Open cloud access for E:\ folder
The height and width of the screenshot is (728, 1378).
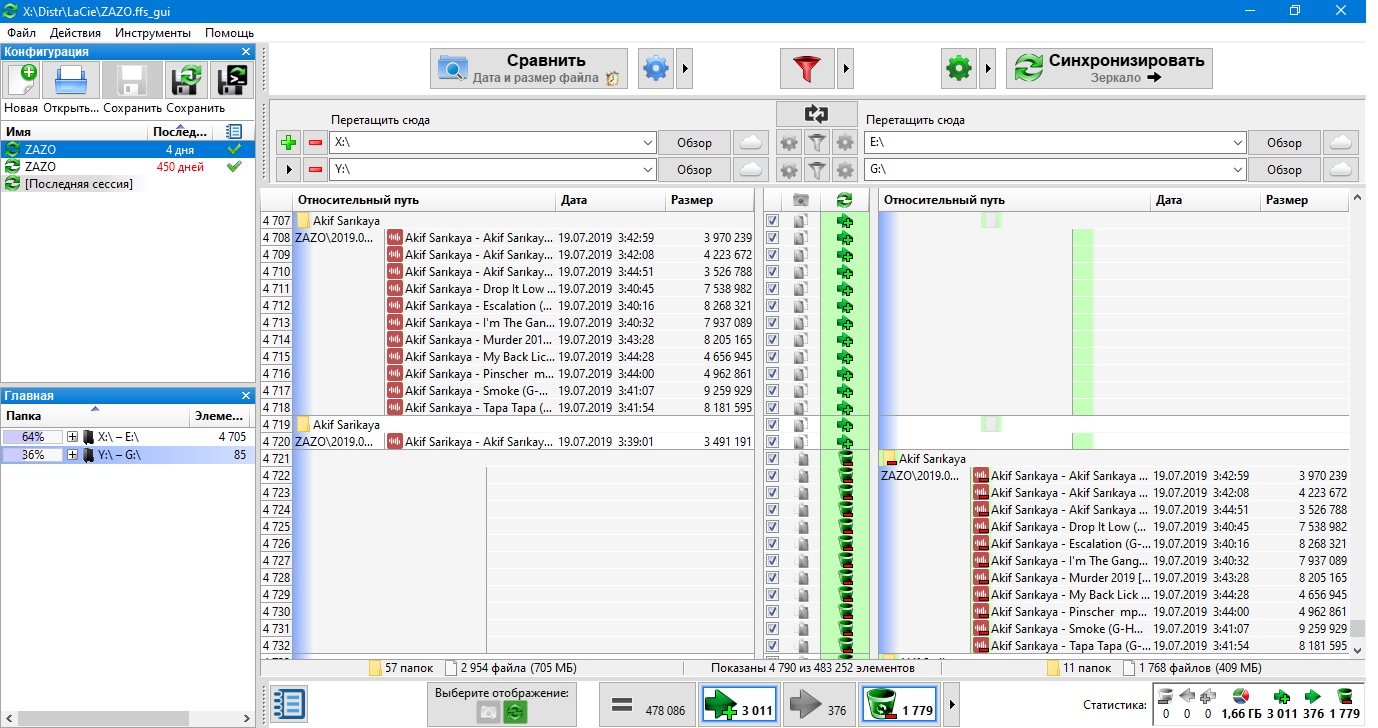[x=1341, y=143]
